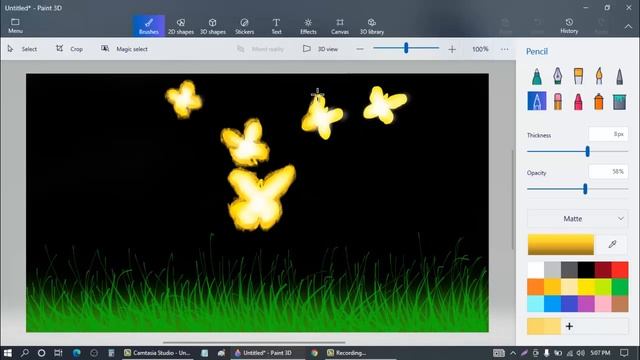This screenshot has width=640, height=360.
Task: Open the Windows Start menu
Action: point(8,353)
